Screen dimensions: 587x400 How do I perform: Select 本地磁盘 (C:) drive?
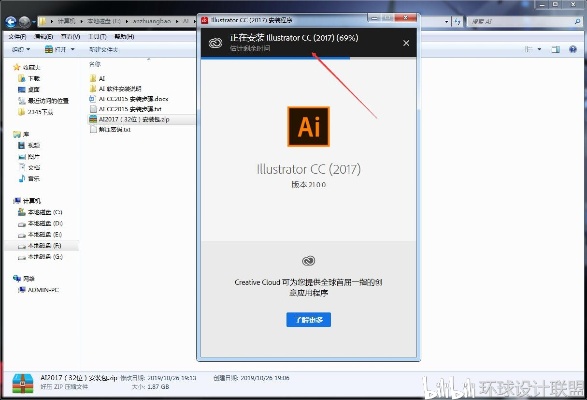tap(40, 212)
